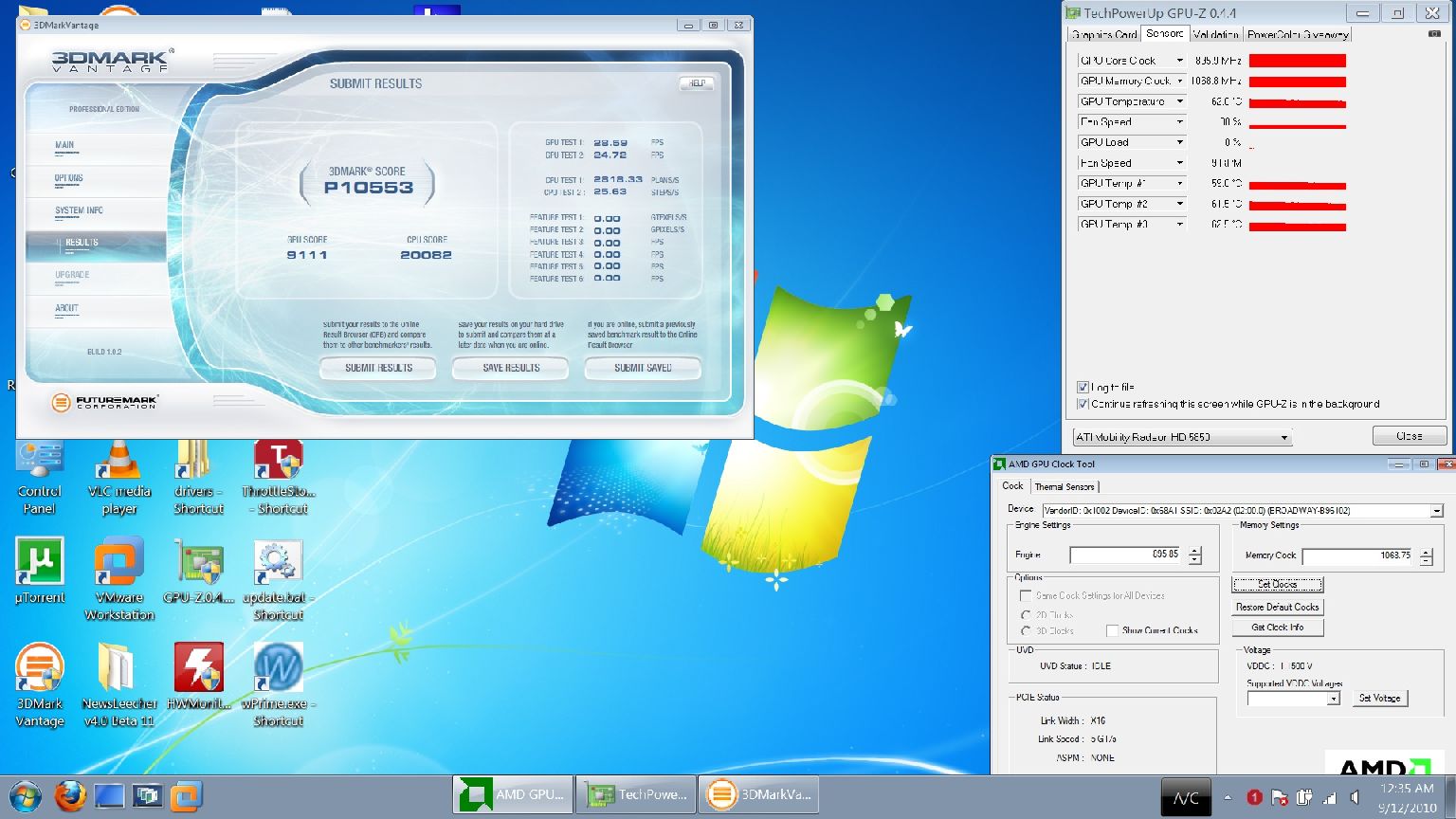Open the Windows Start menu orb
The height and width of the screenshot is (819, 1456).
pyautogui.click(x=25, y=796)
